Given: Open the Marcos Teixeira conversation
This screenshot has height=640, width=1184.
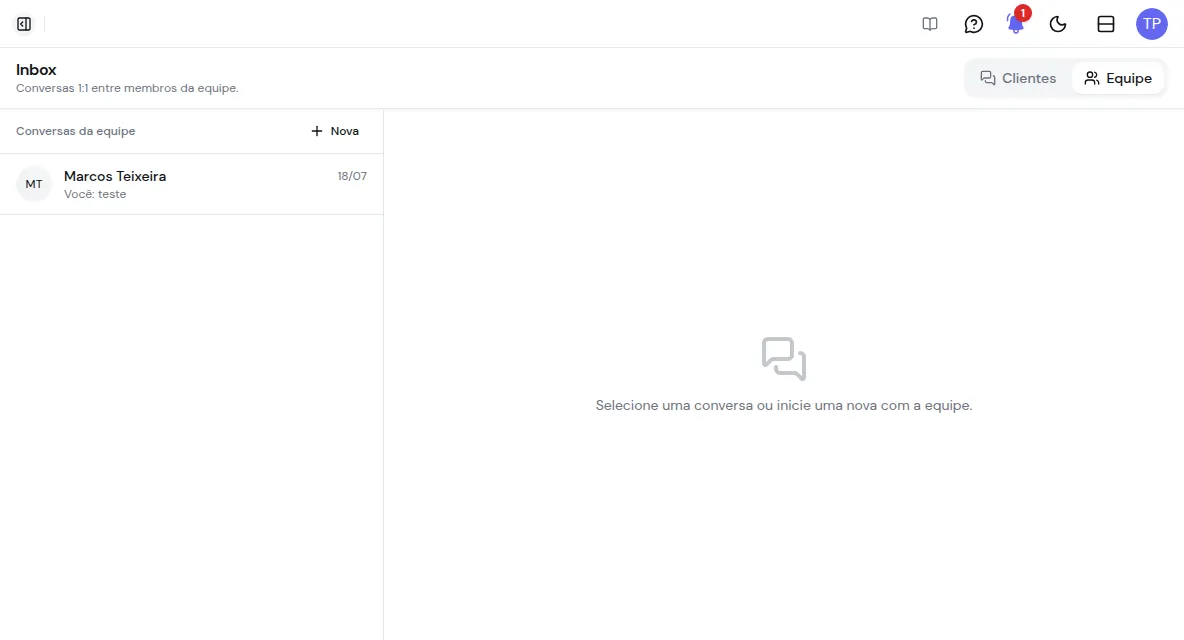Looking at the screenshot, I should tap(192, 184).
